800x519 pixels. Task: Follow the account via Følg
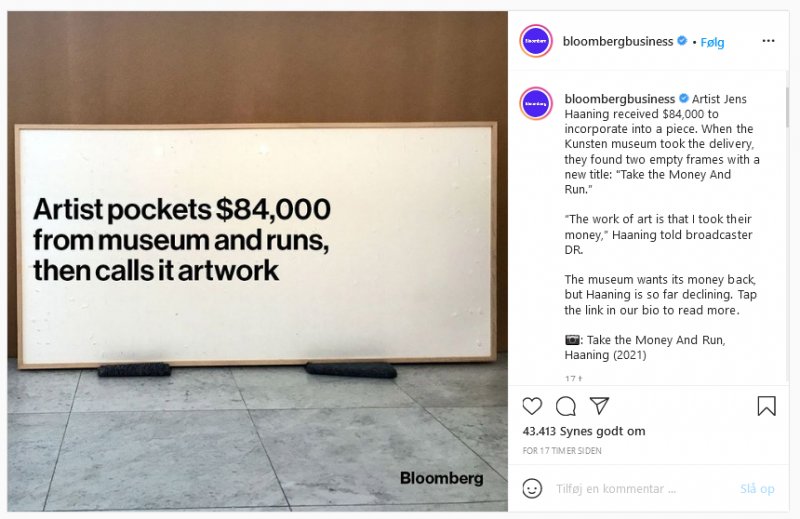pos(712,42)
